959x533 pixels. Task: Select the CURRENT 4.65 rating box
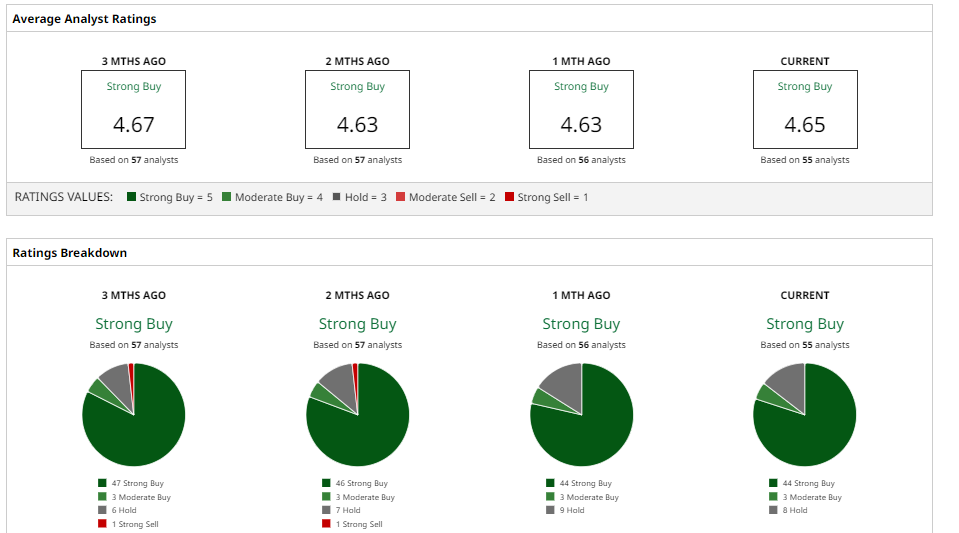[x=805, y=110]
